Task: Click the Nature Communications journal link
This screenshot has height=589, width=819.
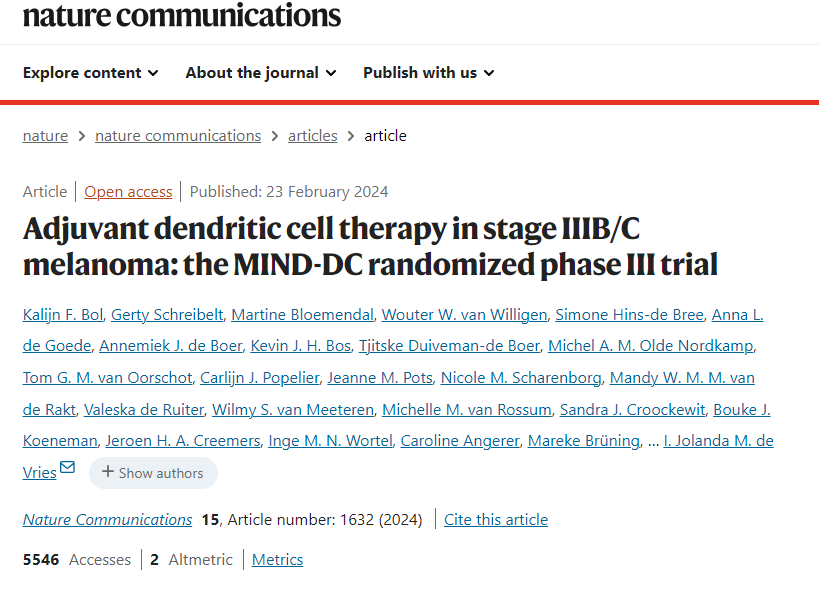Action: (x=107, y=520)
